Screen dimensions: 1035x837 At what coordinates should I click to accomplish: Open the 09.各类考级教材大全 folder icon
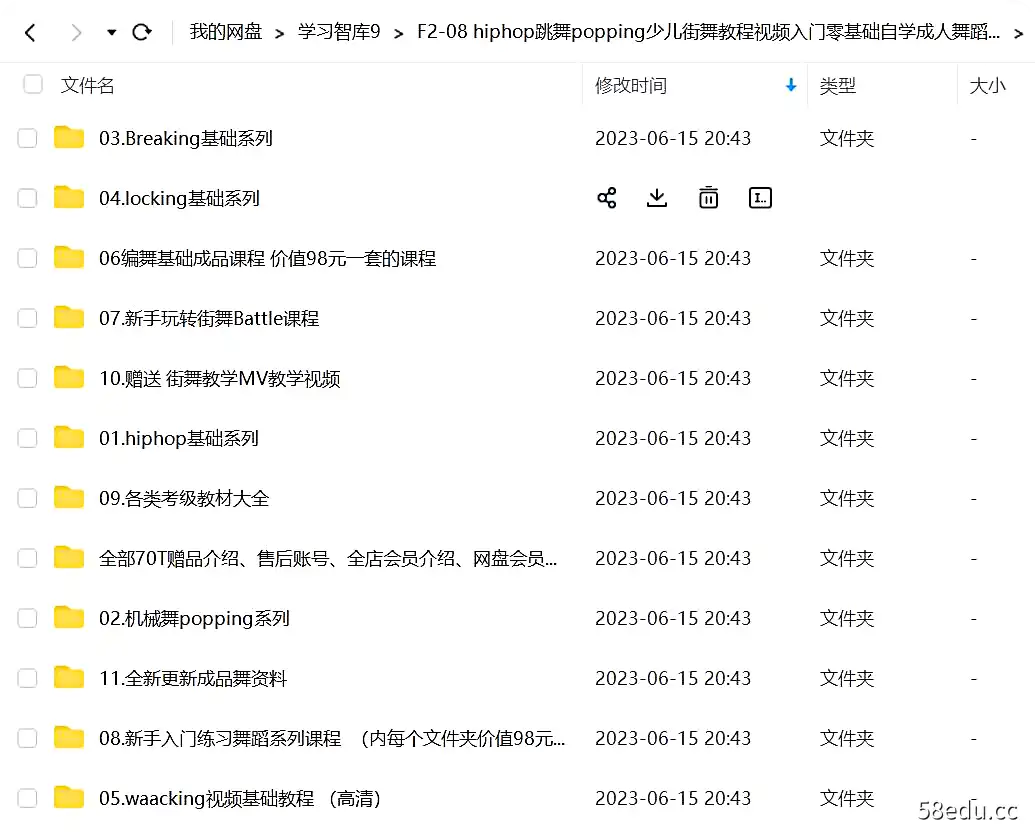pyautogui.click(x=67, y=497)
